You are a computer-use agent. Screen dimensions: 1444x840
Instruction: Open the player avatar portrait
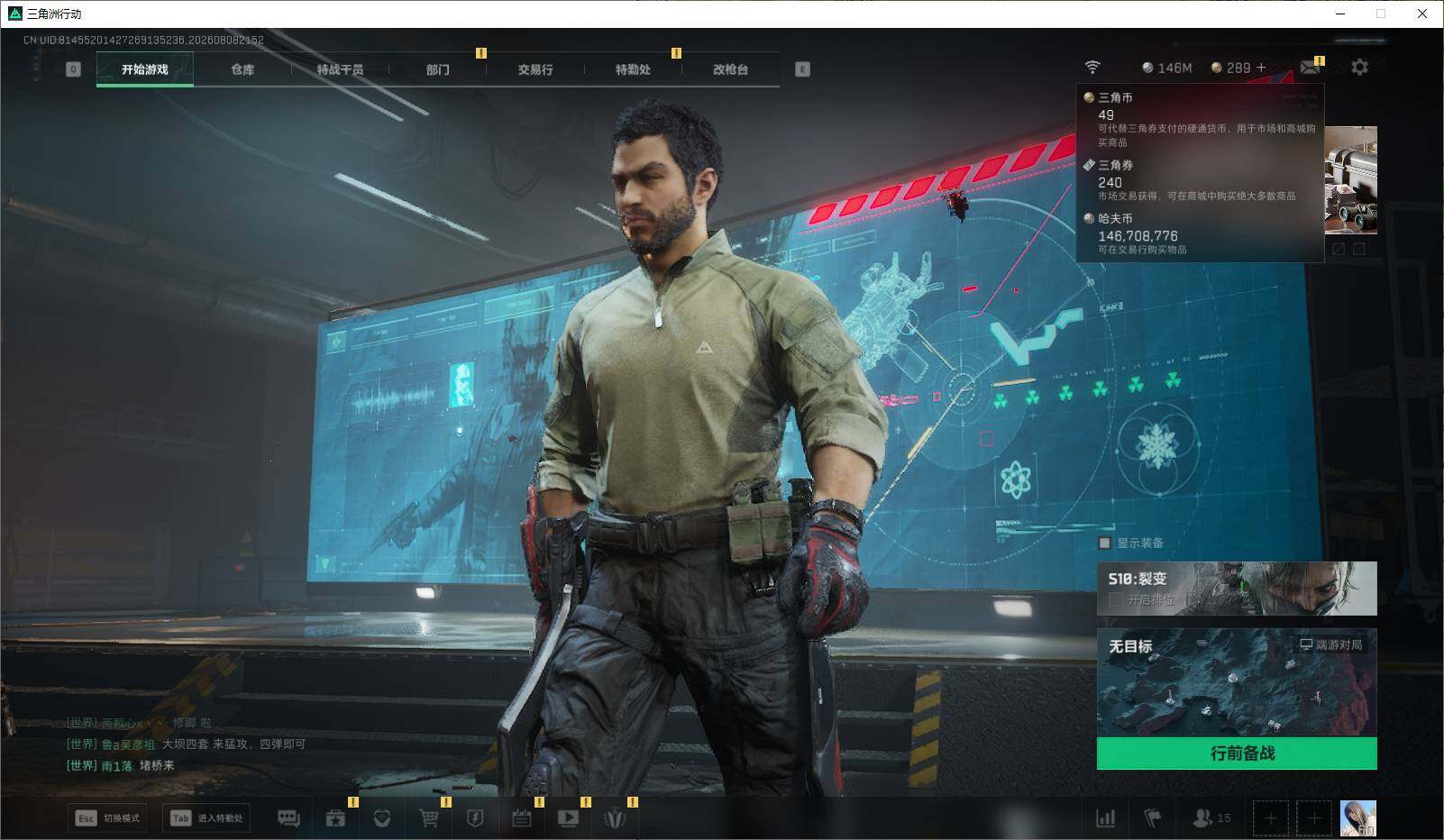click(1358, 818)
